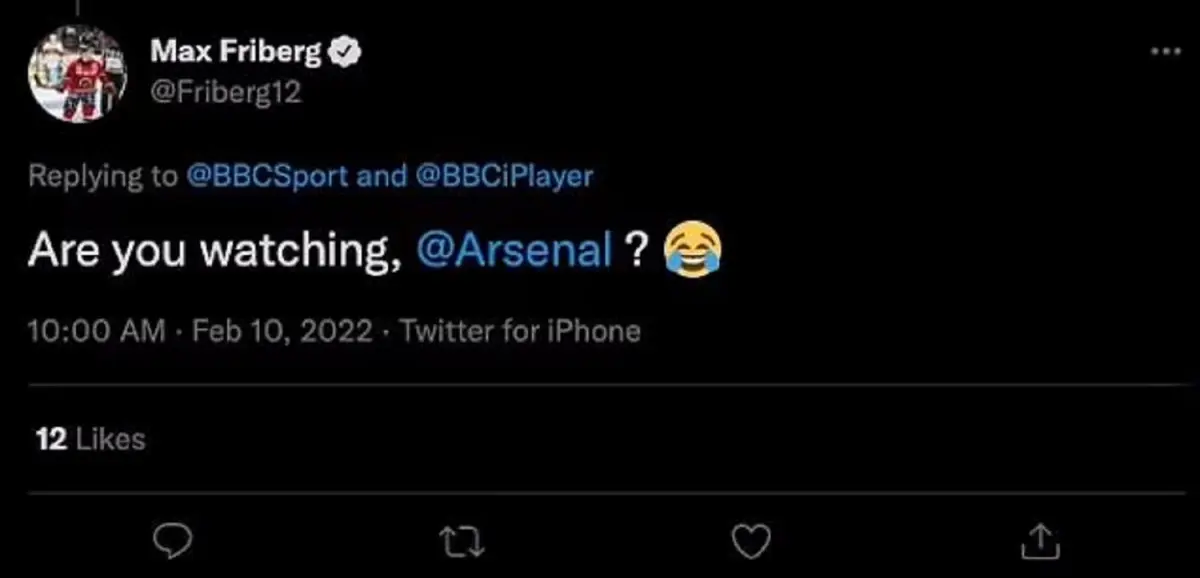Click the @Arsenal mention in tweet
1200x578 pixels.
point(512,249)
